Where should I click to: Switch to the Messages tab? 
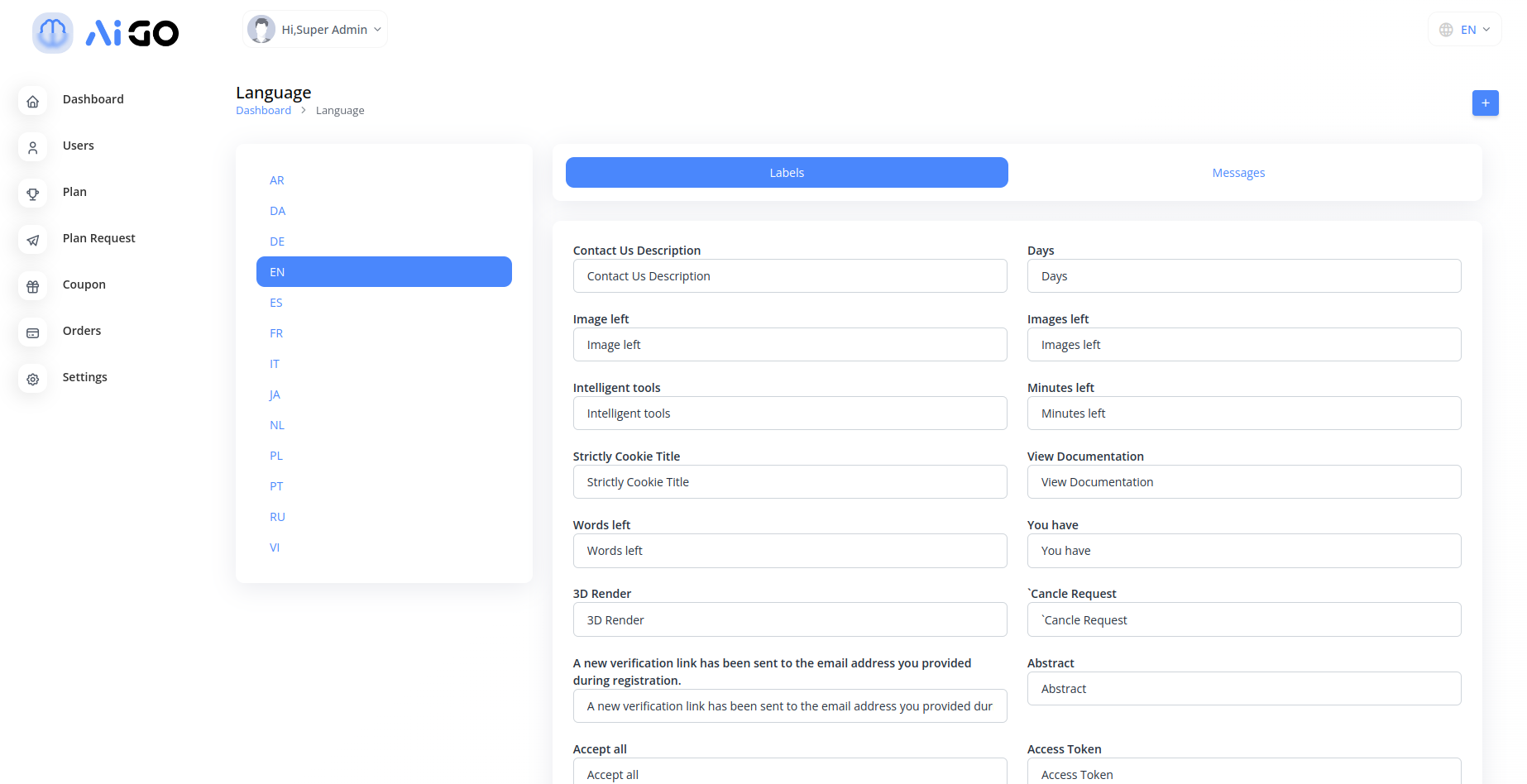[x=1237, y=173]
